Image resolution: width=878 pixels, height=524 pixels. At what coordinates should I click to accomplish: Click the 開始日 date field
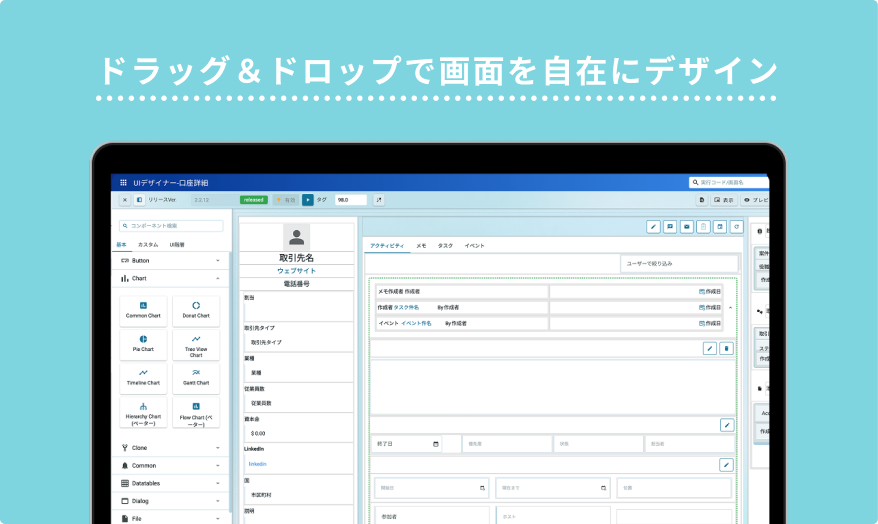pos(431,488)
